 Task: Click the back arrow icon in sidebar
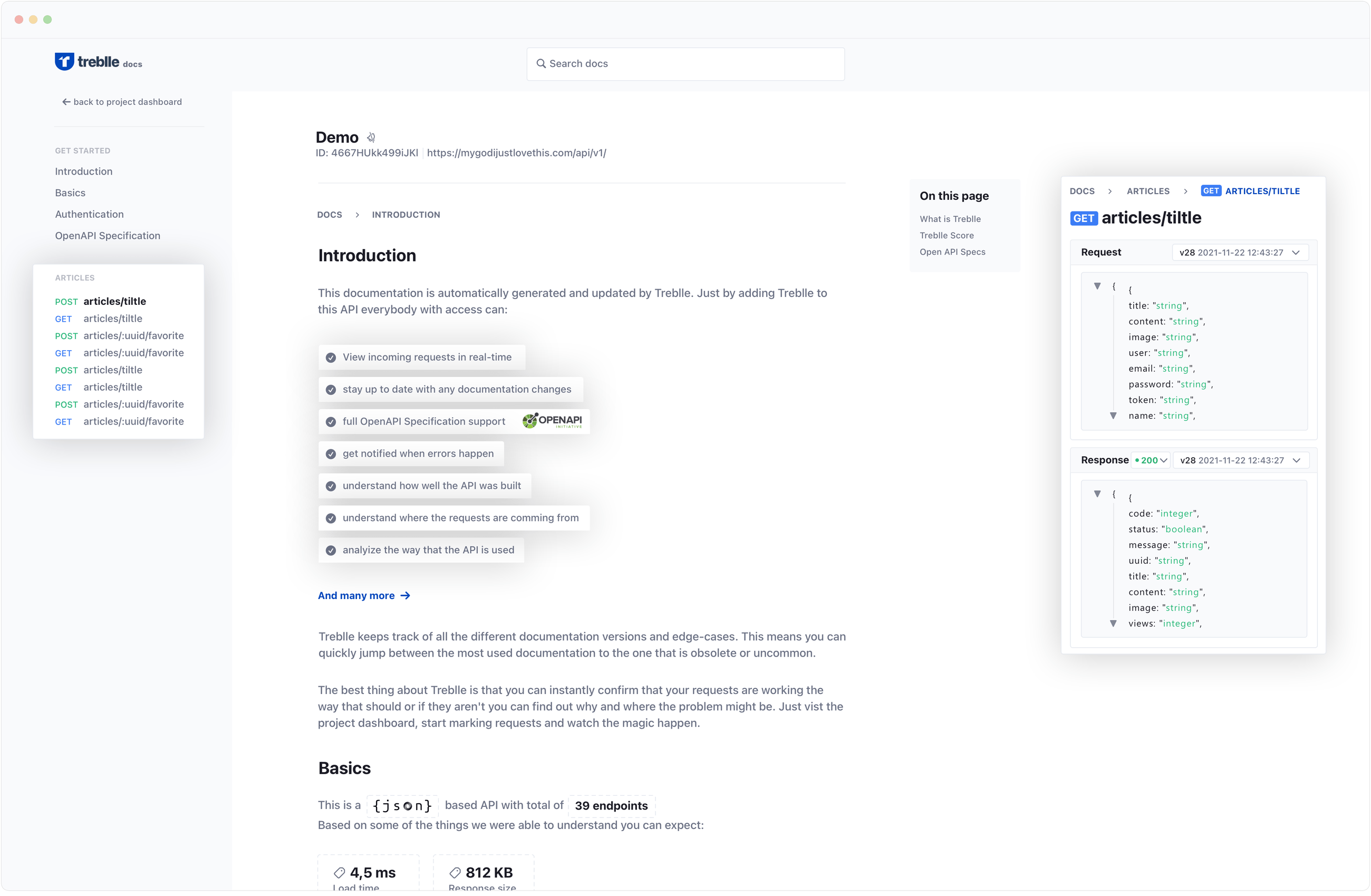point(66,102)
